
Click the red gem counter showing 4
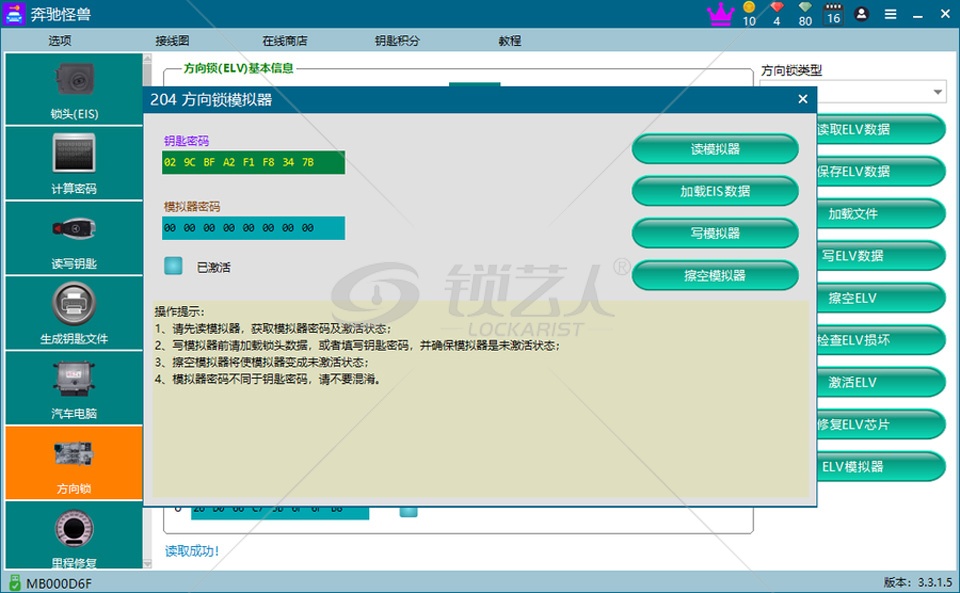coord(777,14)
